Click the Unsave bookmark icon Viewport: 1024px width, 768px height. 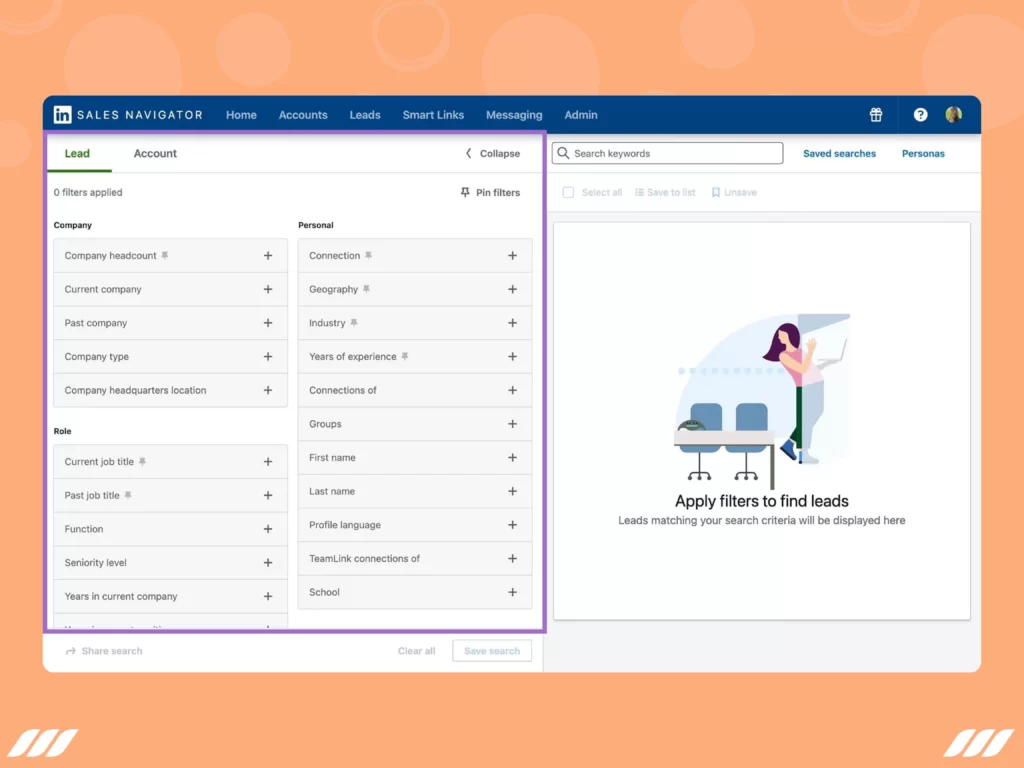(716, 193)
